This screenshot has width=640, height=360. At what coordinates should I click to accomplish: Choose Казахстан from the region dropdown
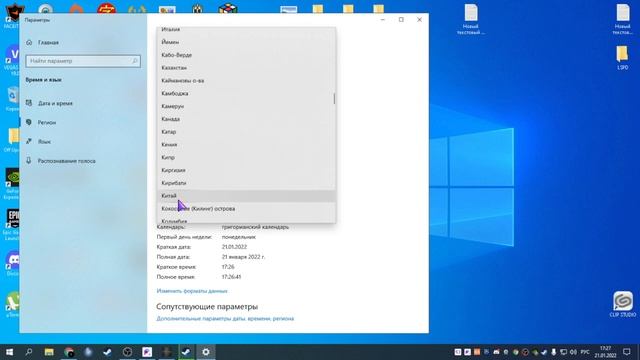[x=246, y=68]
